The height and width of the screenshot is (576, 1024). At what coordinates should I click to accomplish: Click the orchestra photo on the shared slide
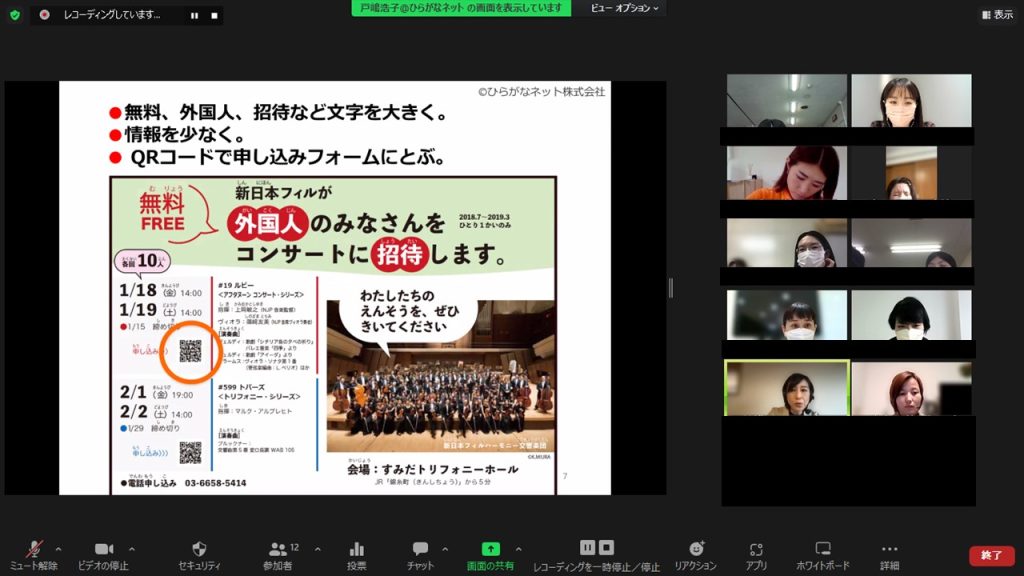(441, 385)
